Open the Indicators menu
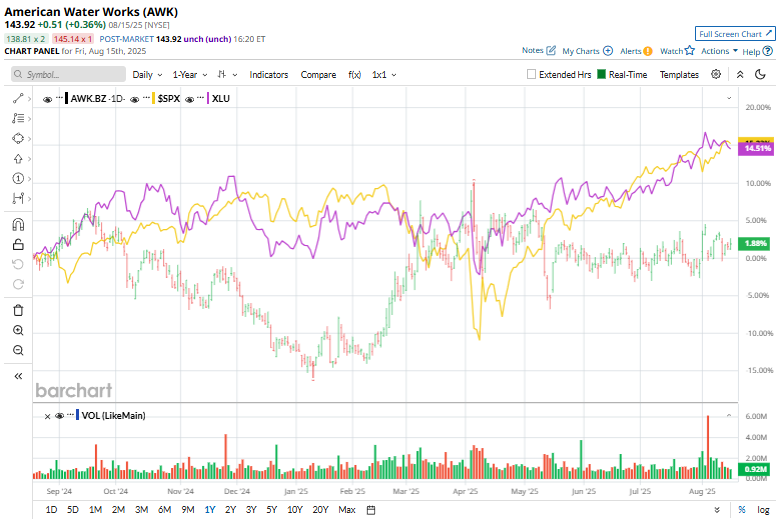The width and height of the screenshot is (777, 526). click(269, 74)
